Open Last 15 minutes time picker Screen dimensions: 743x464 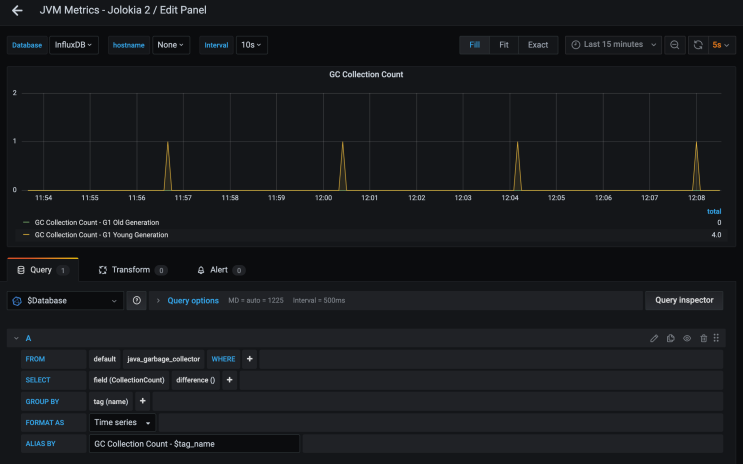pyautogui.click(x=613, y=45)
